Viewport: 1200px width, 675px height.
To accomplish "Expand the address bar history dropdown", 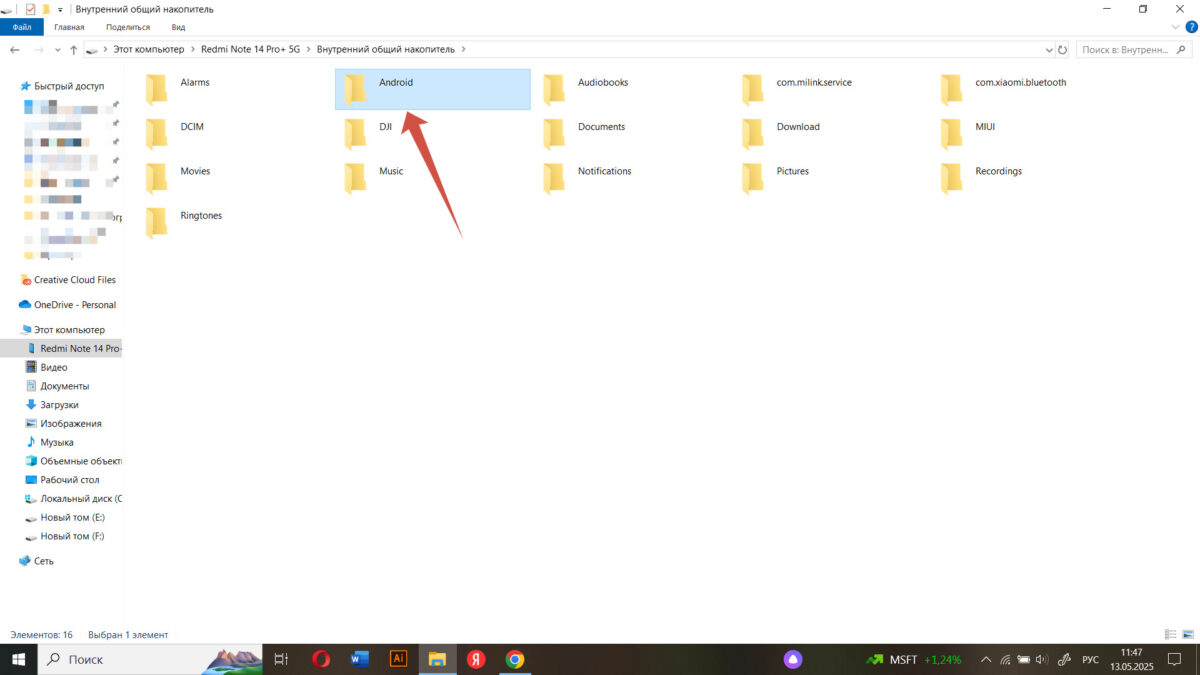I will tap(1047, 49).
